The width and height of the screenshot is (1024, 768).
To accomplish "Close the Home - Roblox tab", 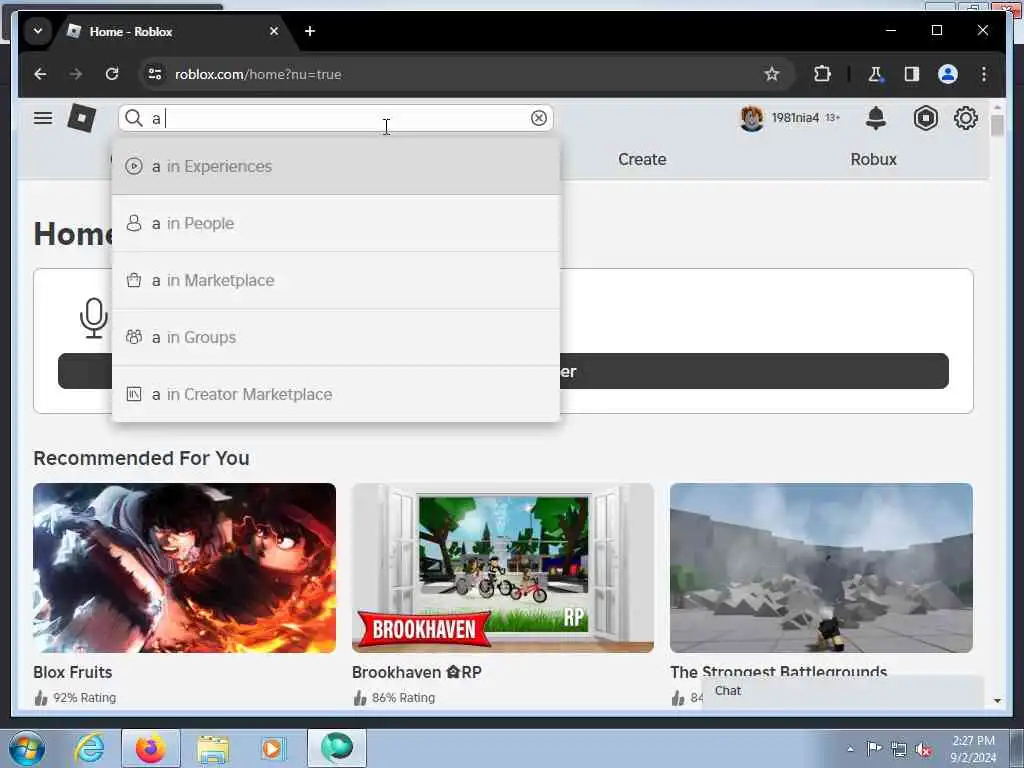I will coord(274,31).
